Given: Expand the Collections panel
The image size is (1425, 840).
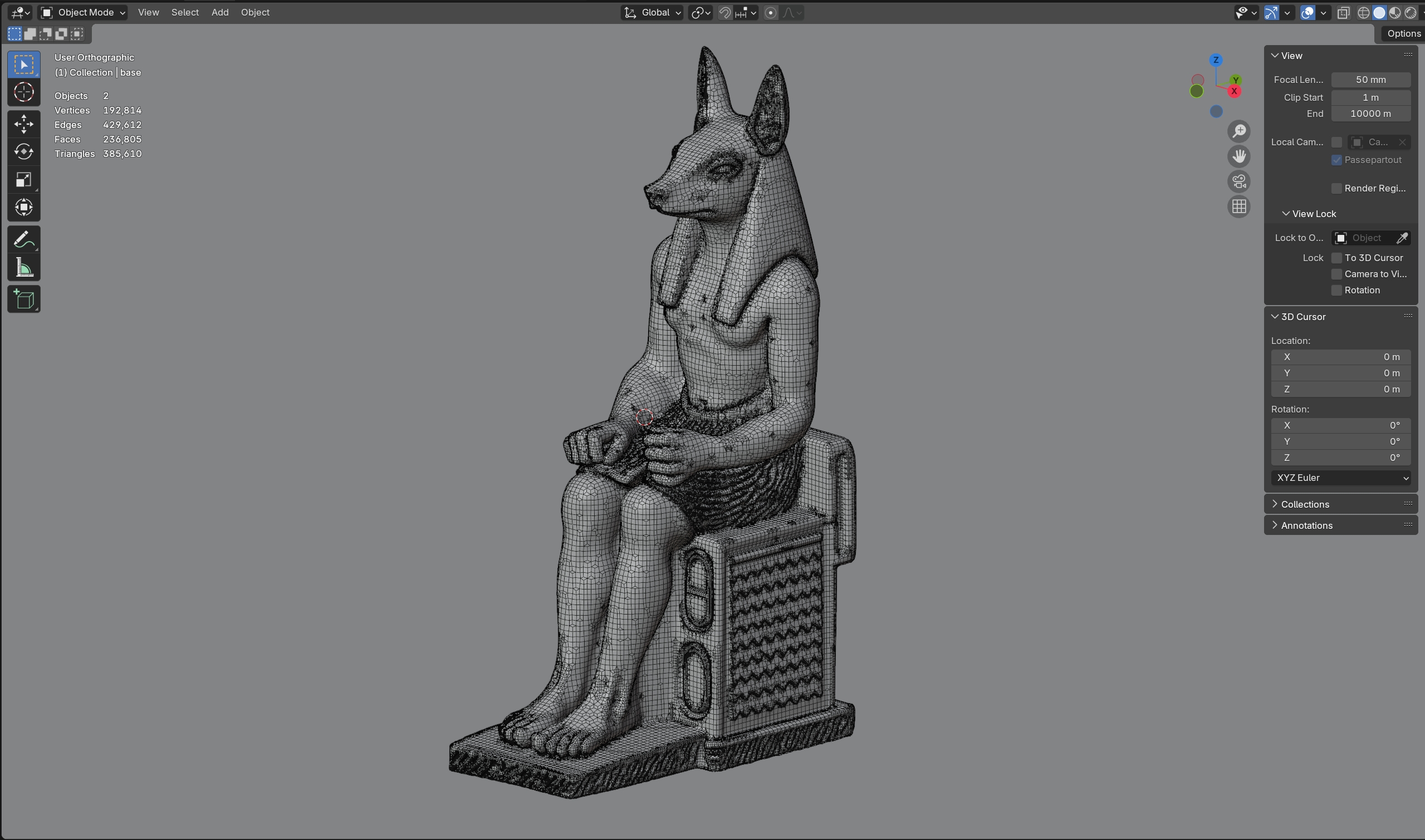Looking at the screenshot, I should 1304,504.
